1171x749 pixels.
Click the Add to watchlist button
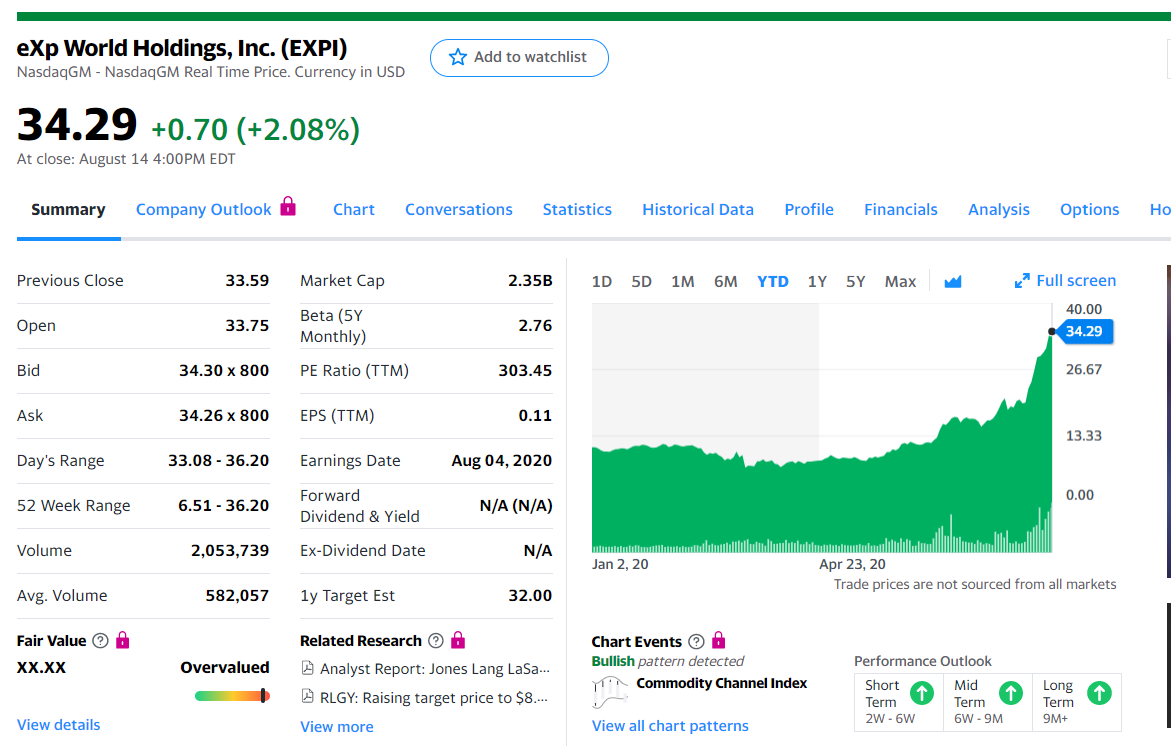(x=519, y=58)
